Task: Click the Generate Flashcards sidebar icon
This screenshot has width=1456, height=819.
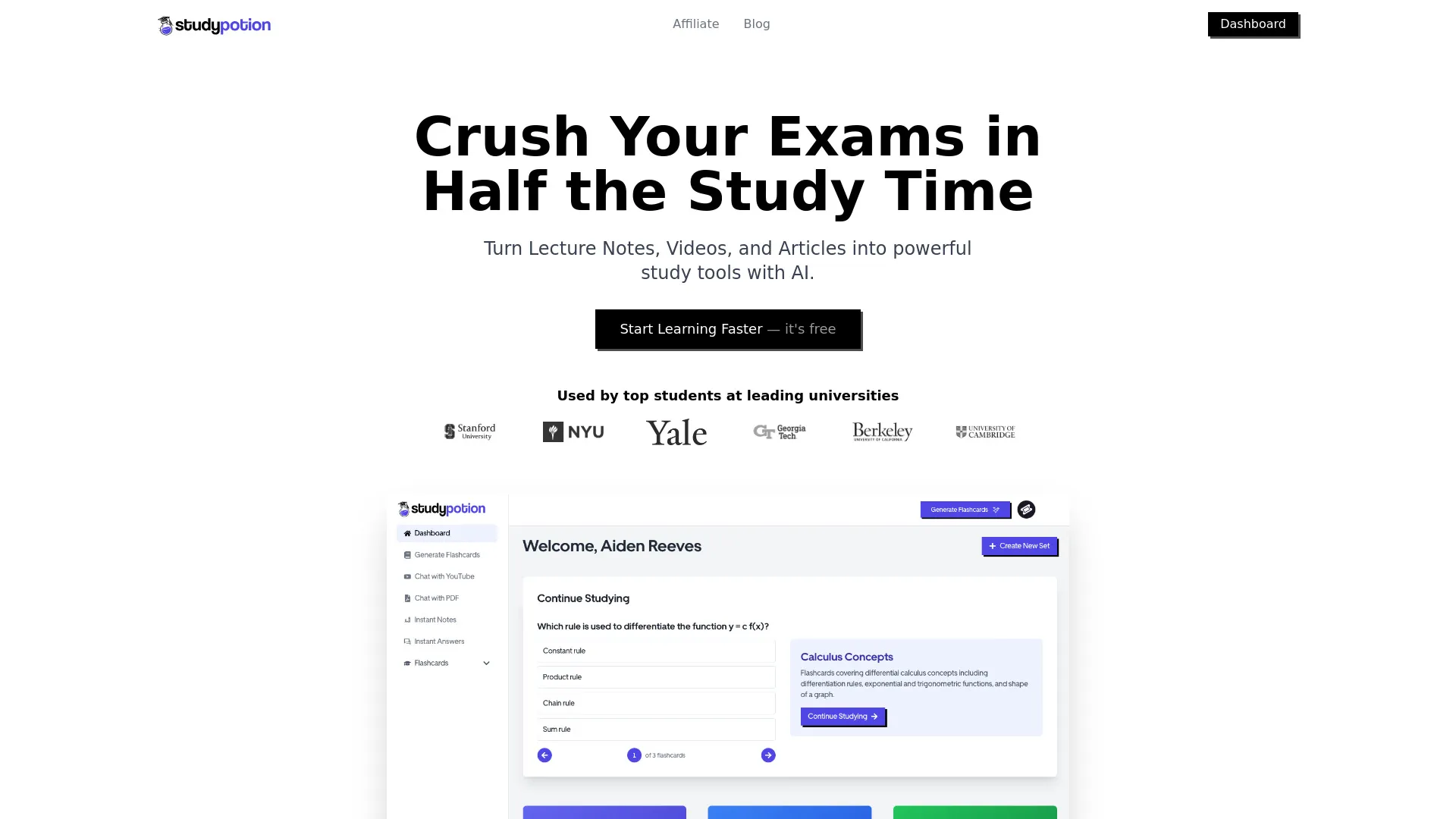Action: 407,554
